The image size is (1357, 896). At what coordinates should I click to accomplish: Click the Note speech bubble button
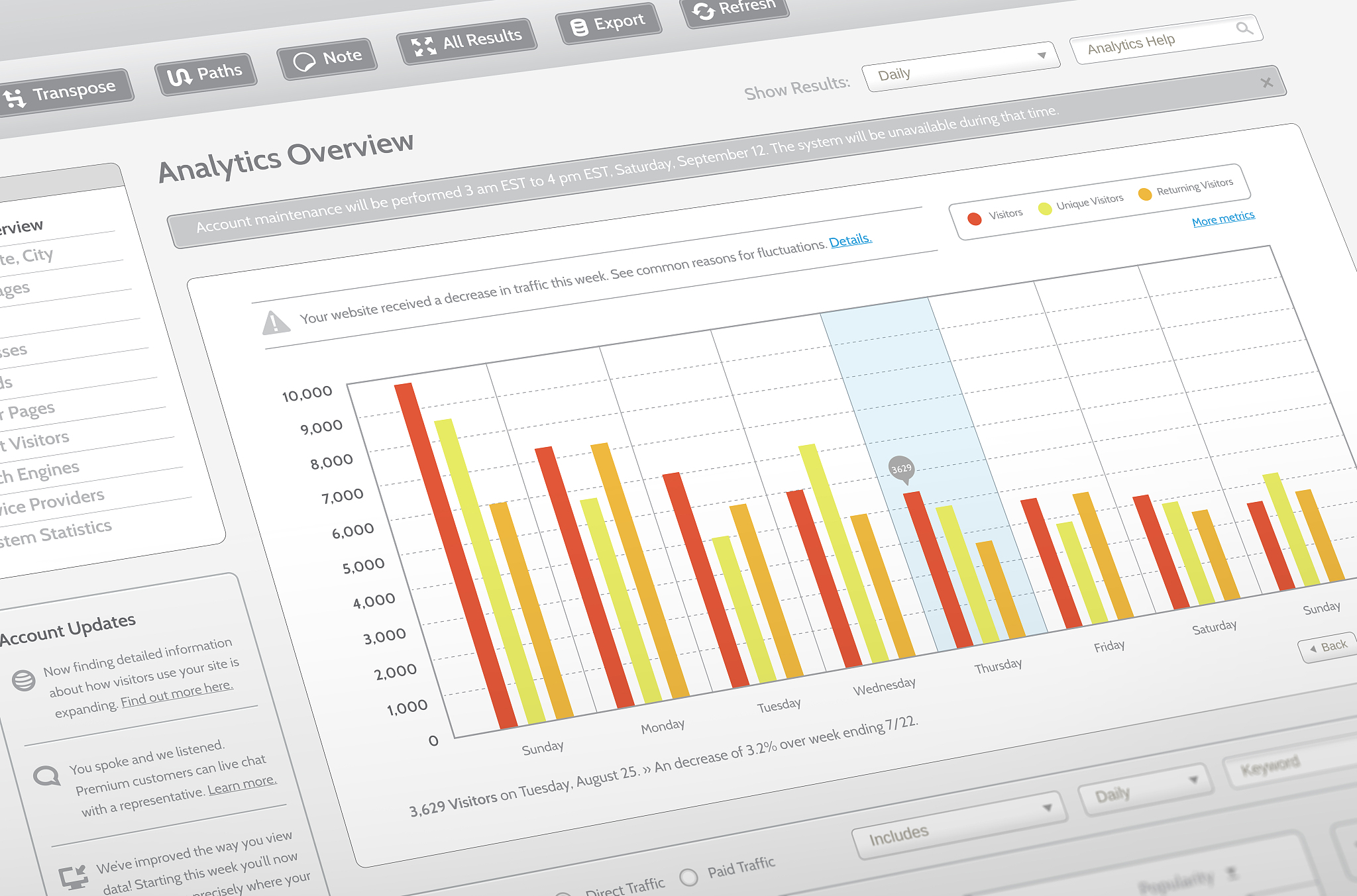pos(328,59)
